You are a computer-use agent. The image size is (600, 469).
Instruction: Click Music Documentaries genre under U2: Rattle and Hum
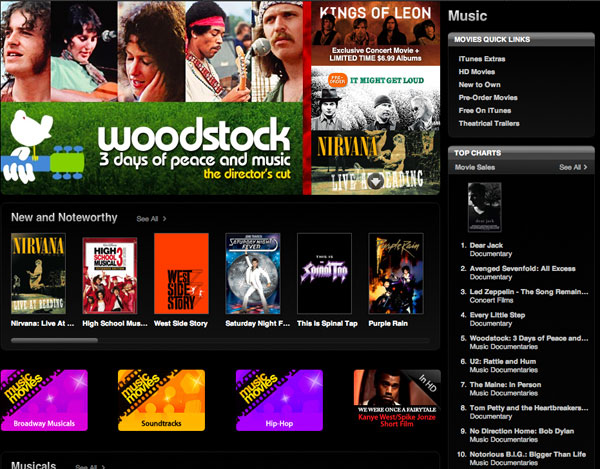coord(504,370)
